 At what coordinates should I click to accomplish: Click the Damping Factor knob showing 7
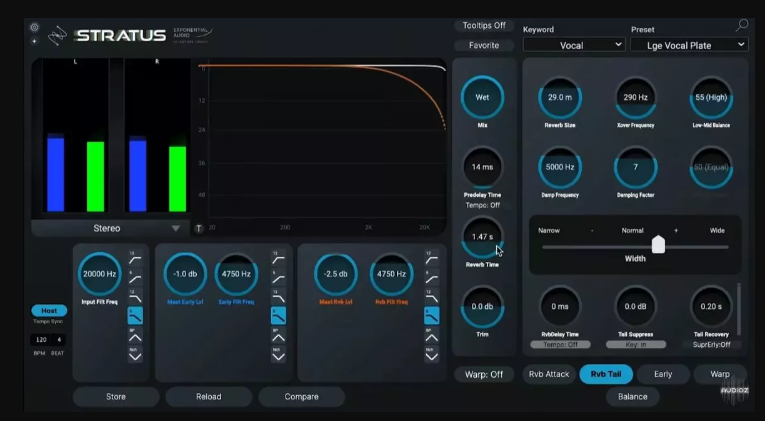pyautogui.click(x=636, y=167)
